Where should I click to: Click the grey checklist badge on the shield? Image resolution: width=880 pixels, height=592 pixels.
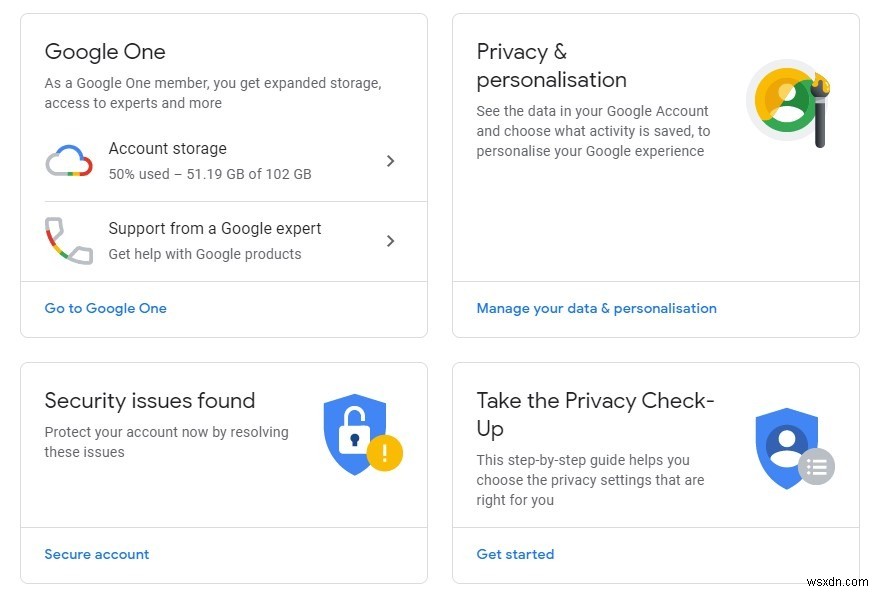pos(815,466)
